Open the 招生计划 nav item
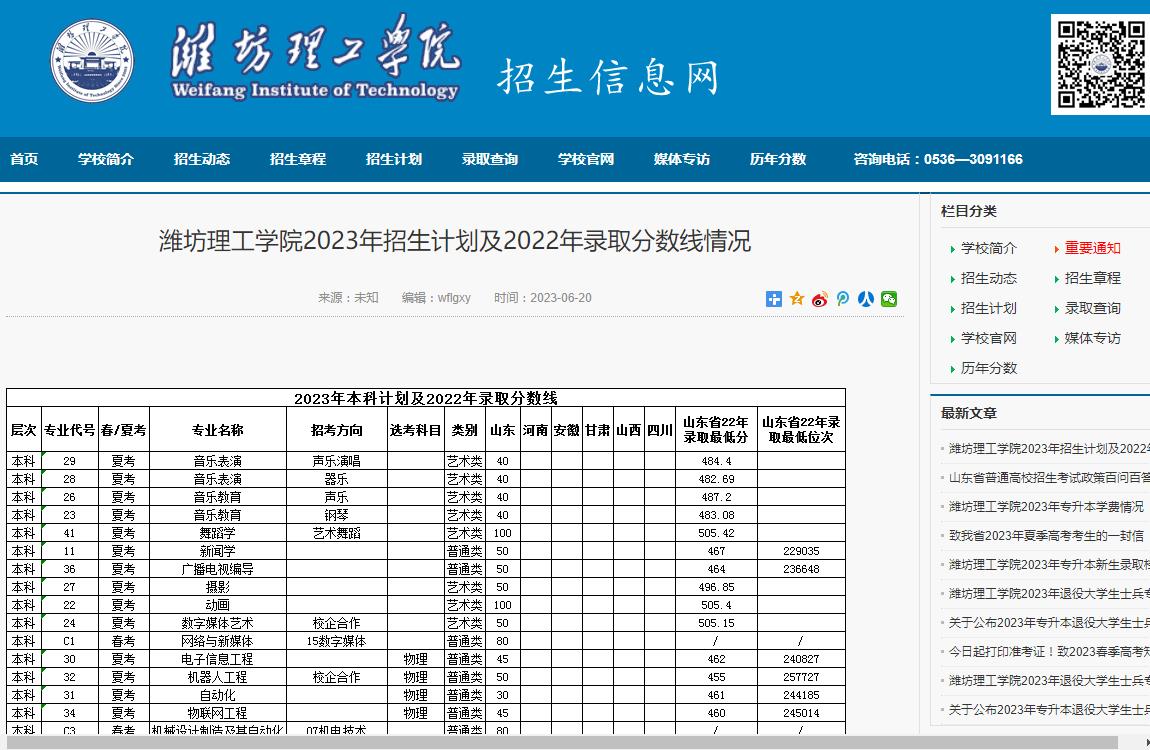The image size is (1150, 750). (394, 159)
